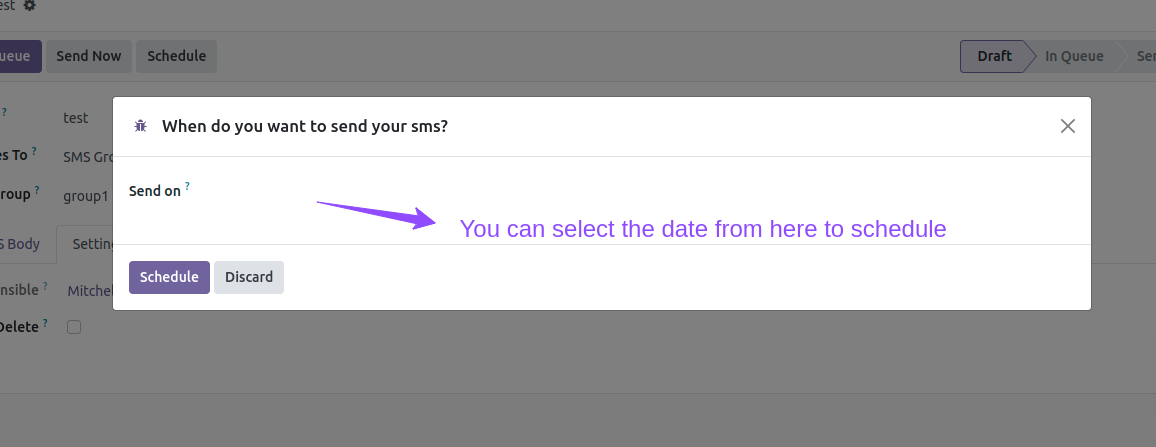Click the partially visible Queue button

[x=16, y=56]
